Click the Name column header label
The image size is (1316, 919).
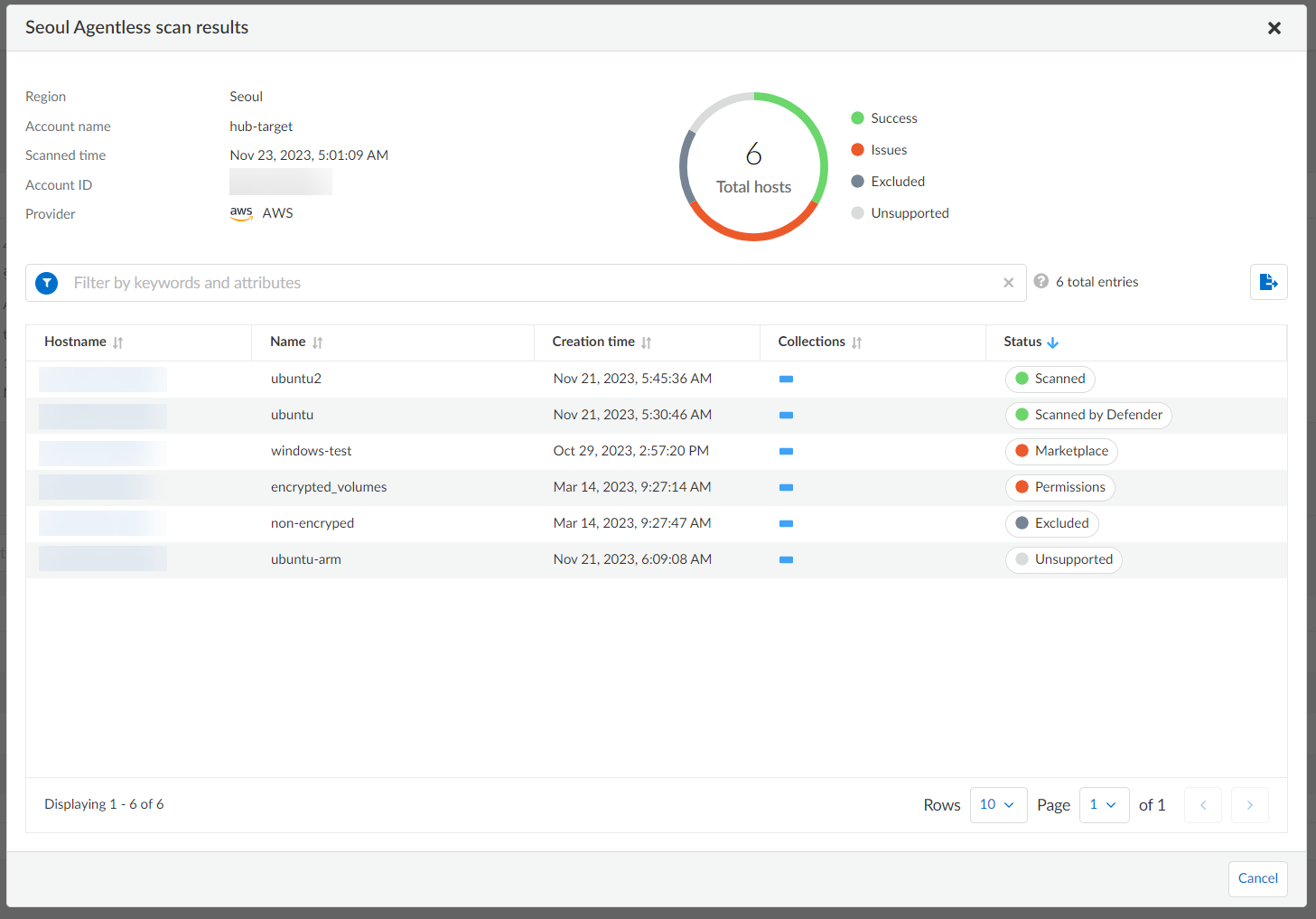click(x=288, y=342)
